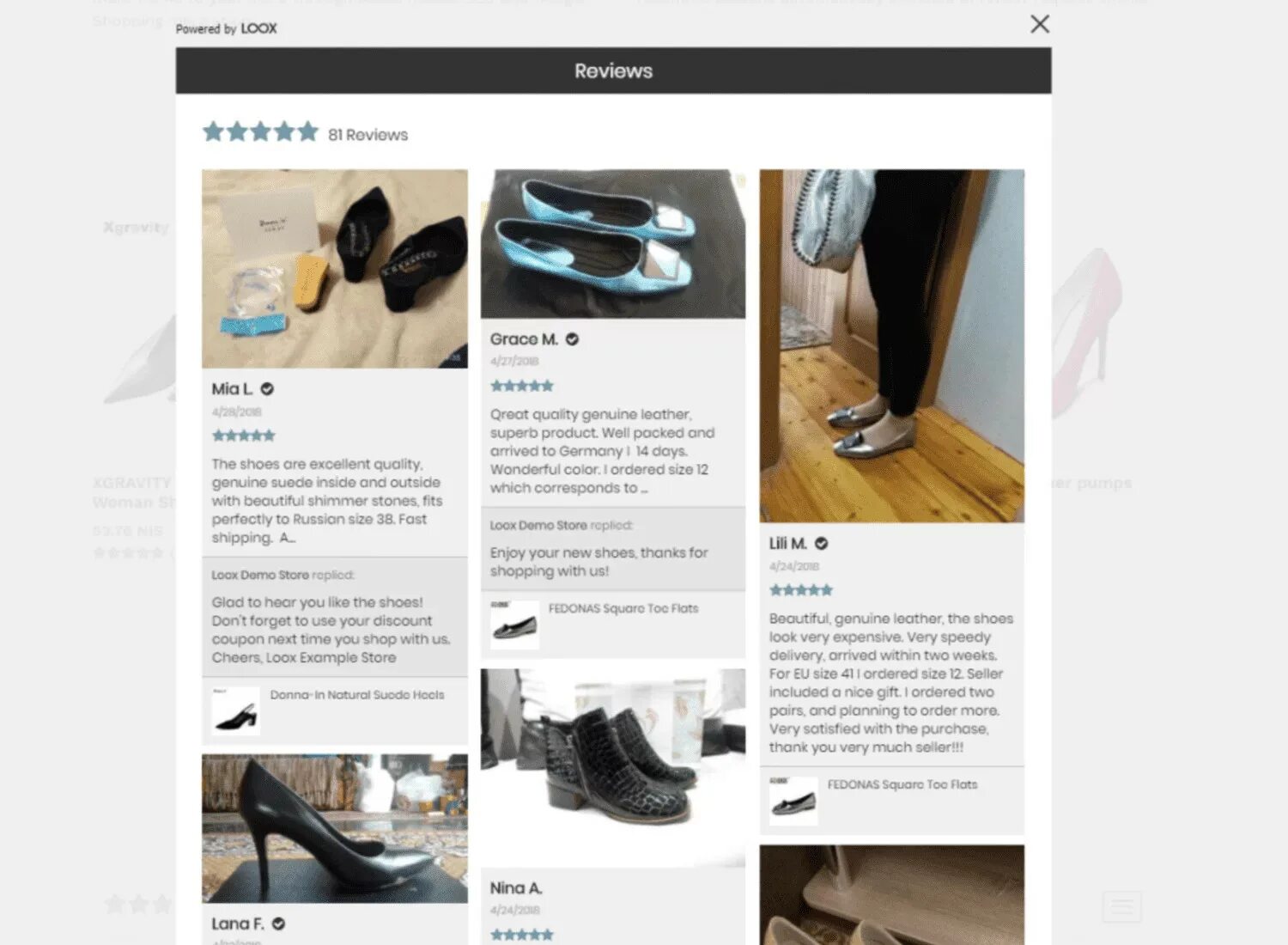The image size is (1288, 945).
Task: Open Grace M.'s blue flats photo
Action: coord(613,244)
